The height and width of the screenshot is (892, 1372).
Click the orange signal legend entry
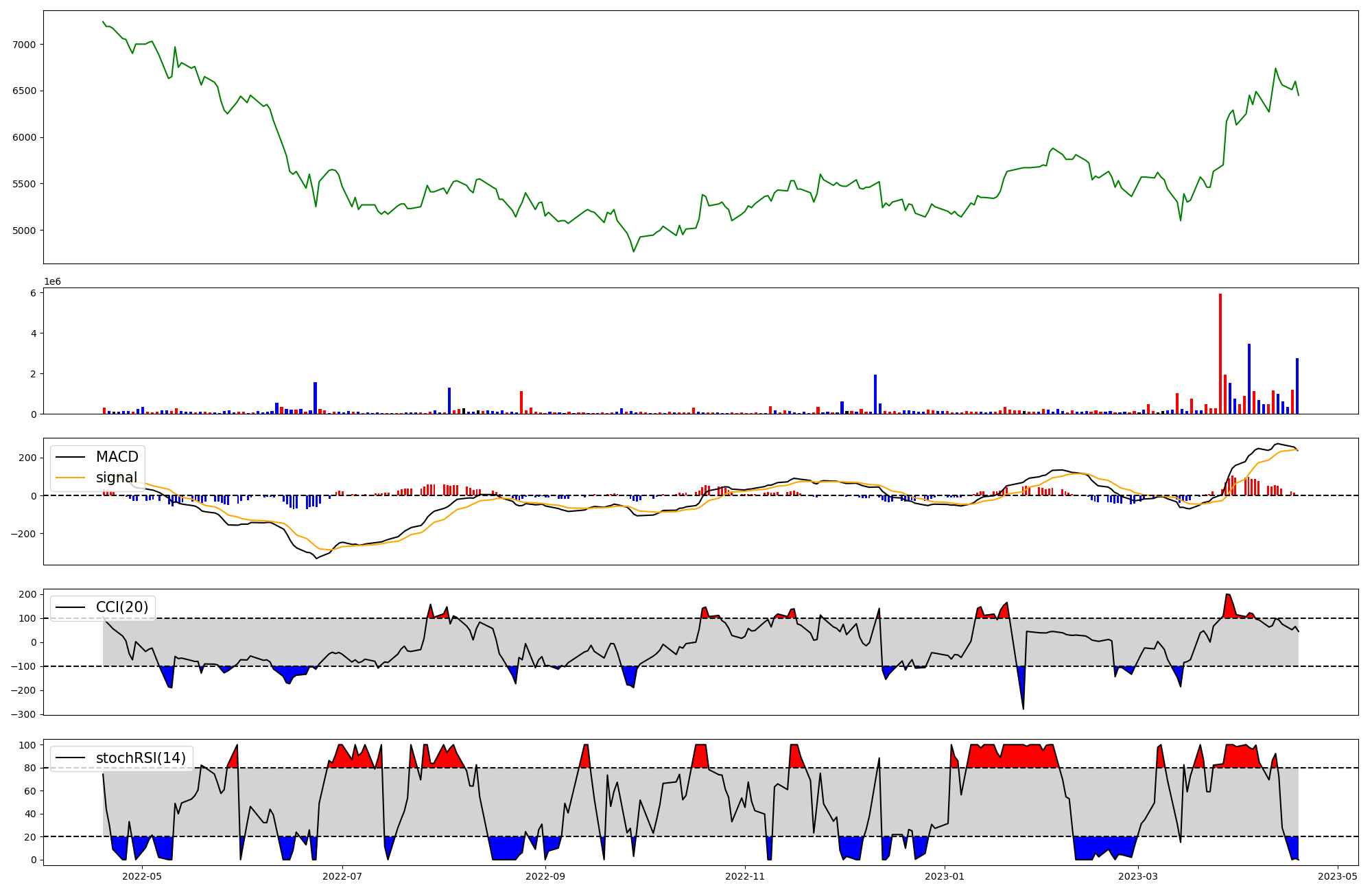pyautogui.click(x=116, y=478)
